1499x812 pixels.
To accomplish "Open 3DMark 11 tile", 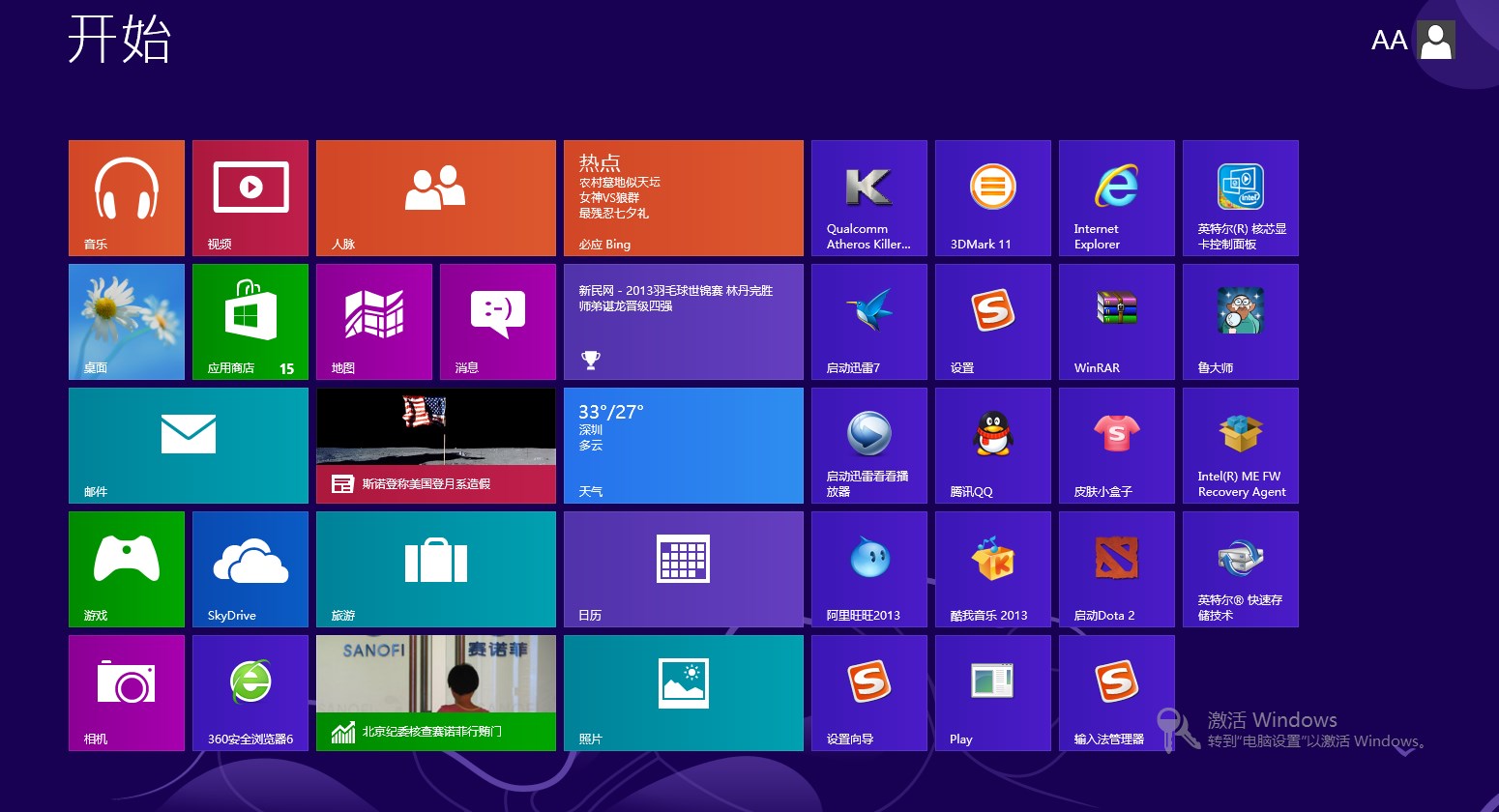I will (x=993, y=198).
